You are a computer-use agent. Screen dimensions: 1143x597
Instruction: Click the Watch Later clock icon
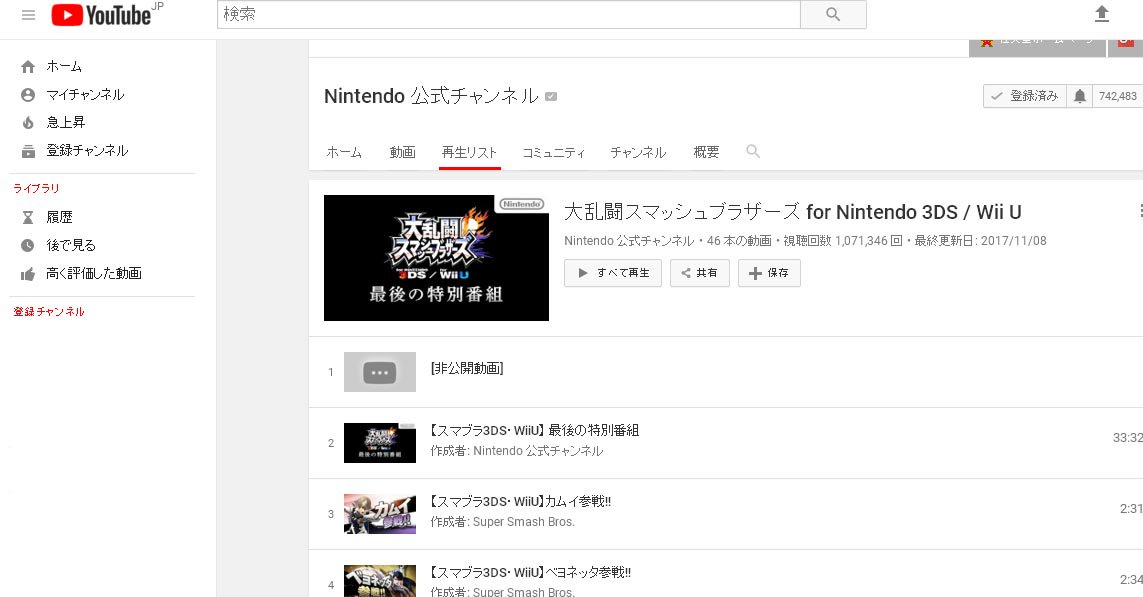point(28,246)
